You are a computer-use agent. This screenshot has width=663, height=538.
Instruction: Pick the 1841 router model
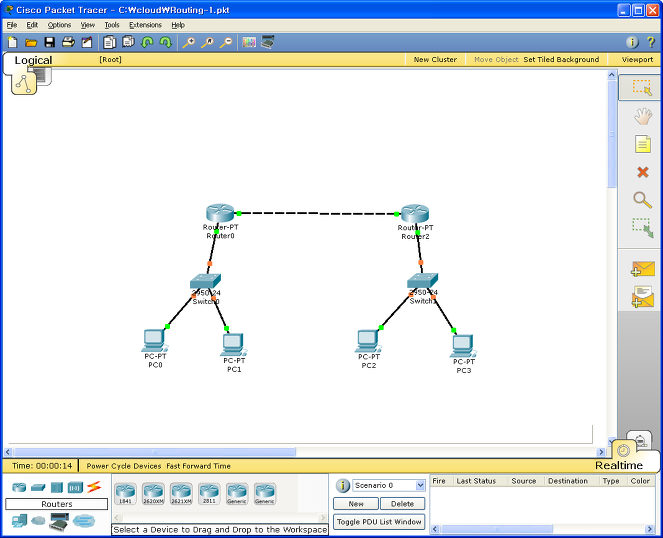click(125, 494)
